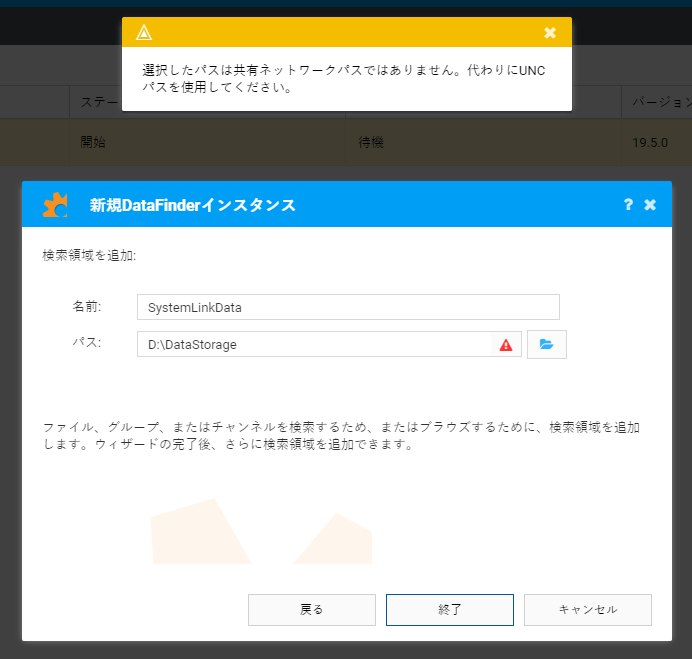Cancel the wizard with キャンセル button

(587, 610)
